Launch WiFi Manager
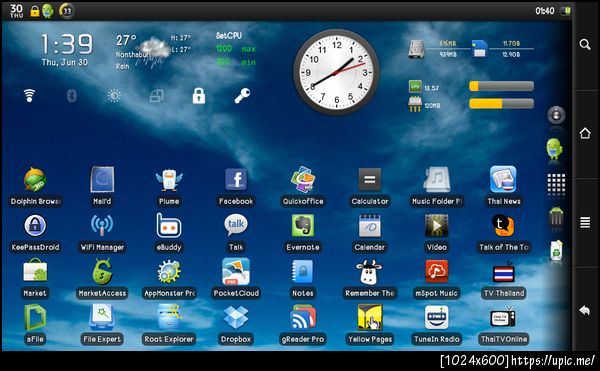The width and height of the screenshot is (600, 371). [x=102, y=226]
